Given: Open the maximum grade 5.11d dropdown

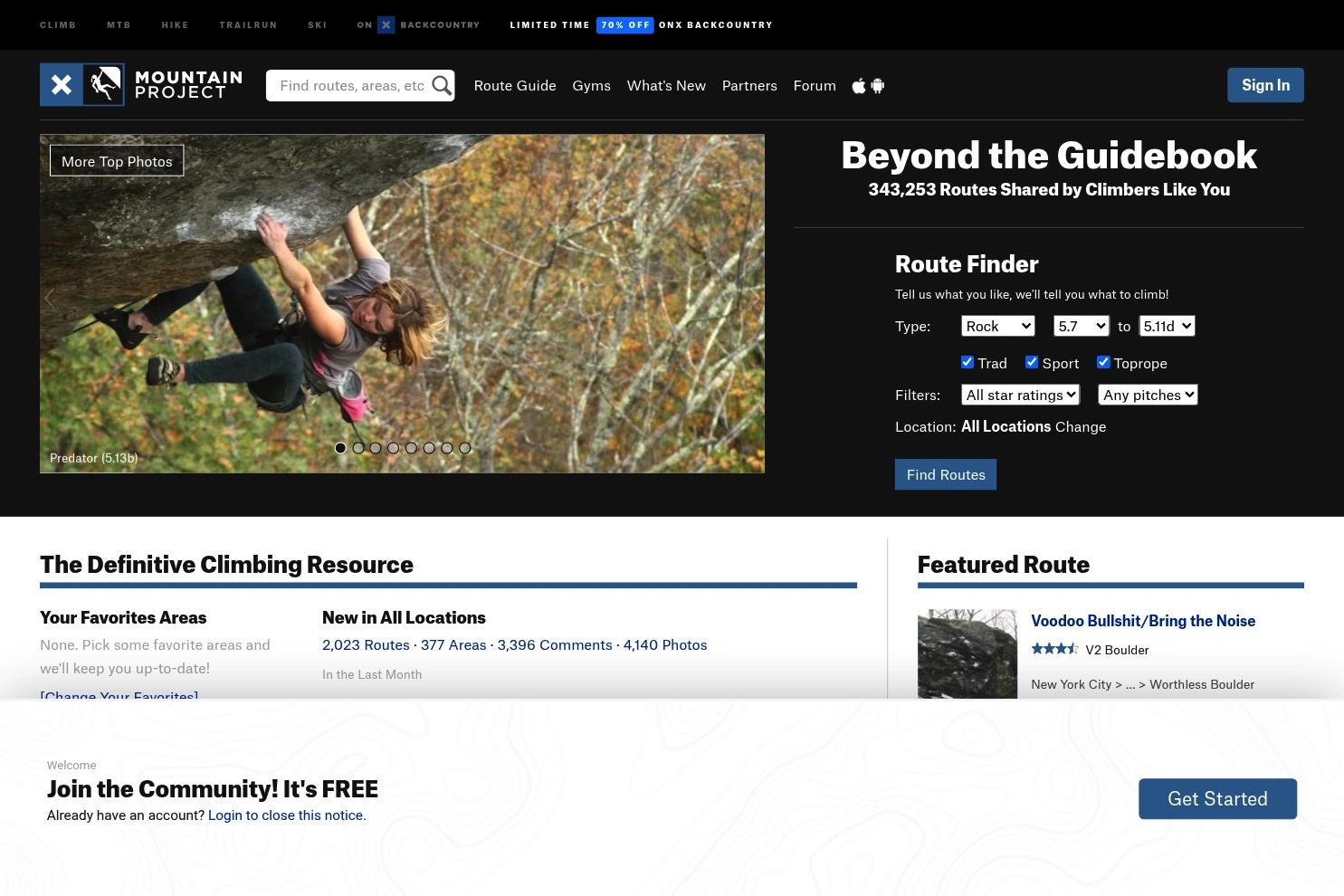Looking at the screenshot, I should 1167,326.
